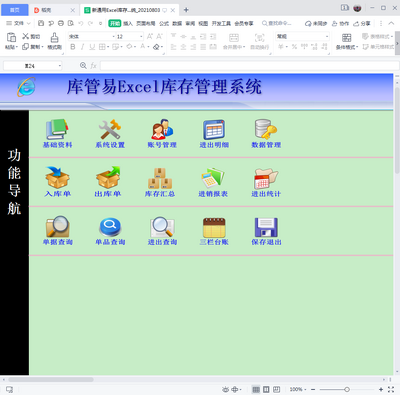Click the 未同步 sync status button
Image resolution: width=400 pixels, height=395 pixels.
(x=316, y=23)
